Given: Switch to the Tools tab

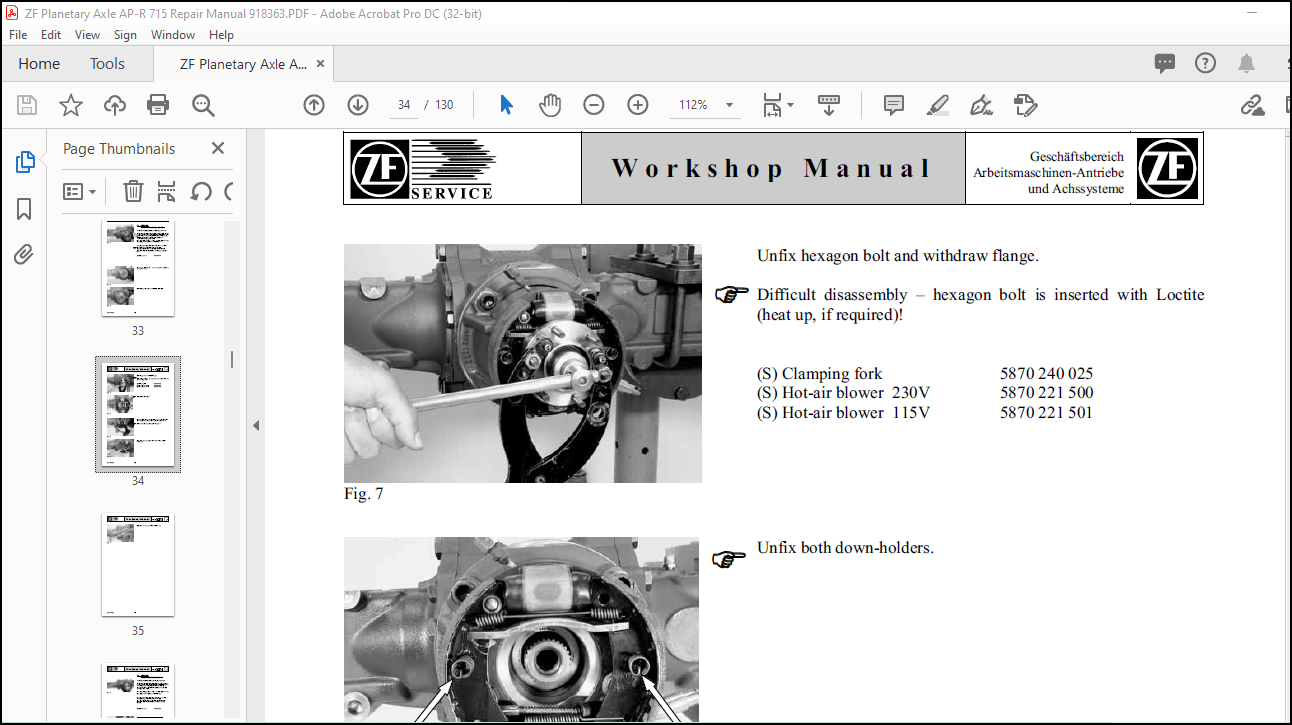Looking at the screenshot, I should 107,64.
